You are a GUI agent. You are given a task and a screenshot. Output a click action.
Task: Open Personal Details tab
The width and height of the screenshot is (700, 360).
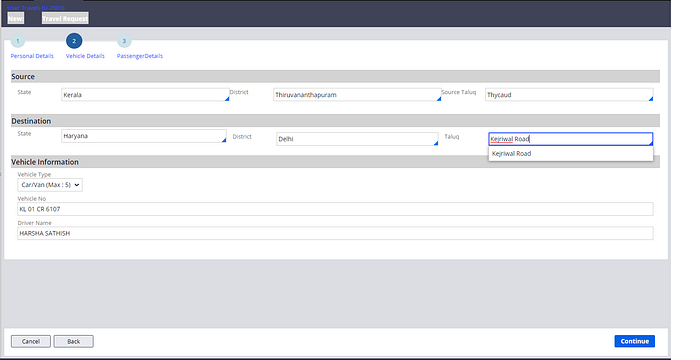pos(32,56)
